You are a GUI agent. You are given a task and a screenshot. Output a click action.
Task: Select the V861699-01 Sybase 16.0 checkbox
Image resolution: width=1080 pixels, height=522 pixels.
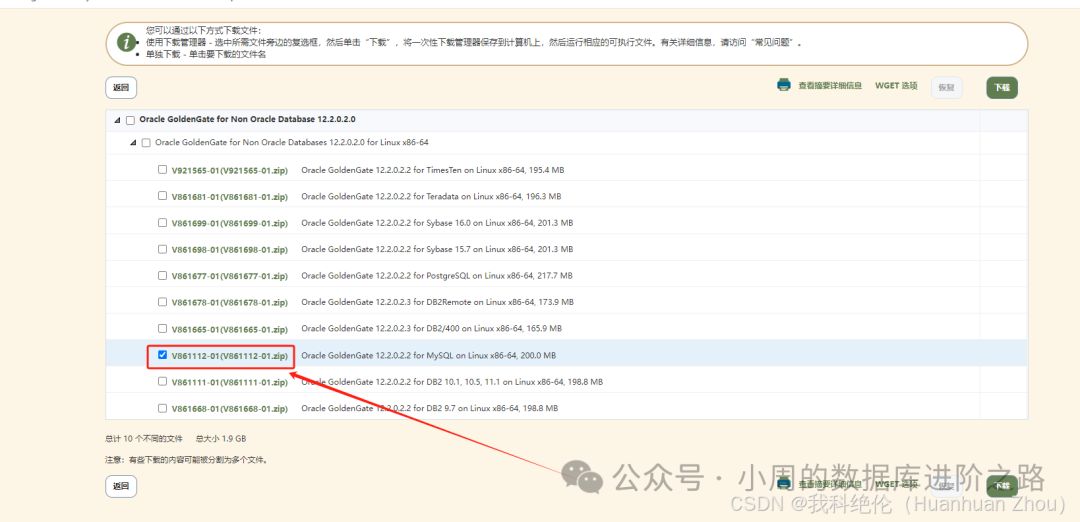163,222
